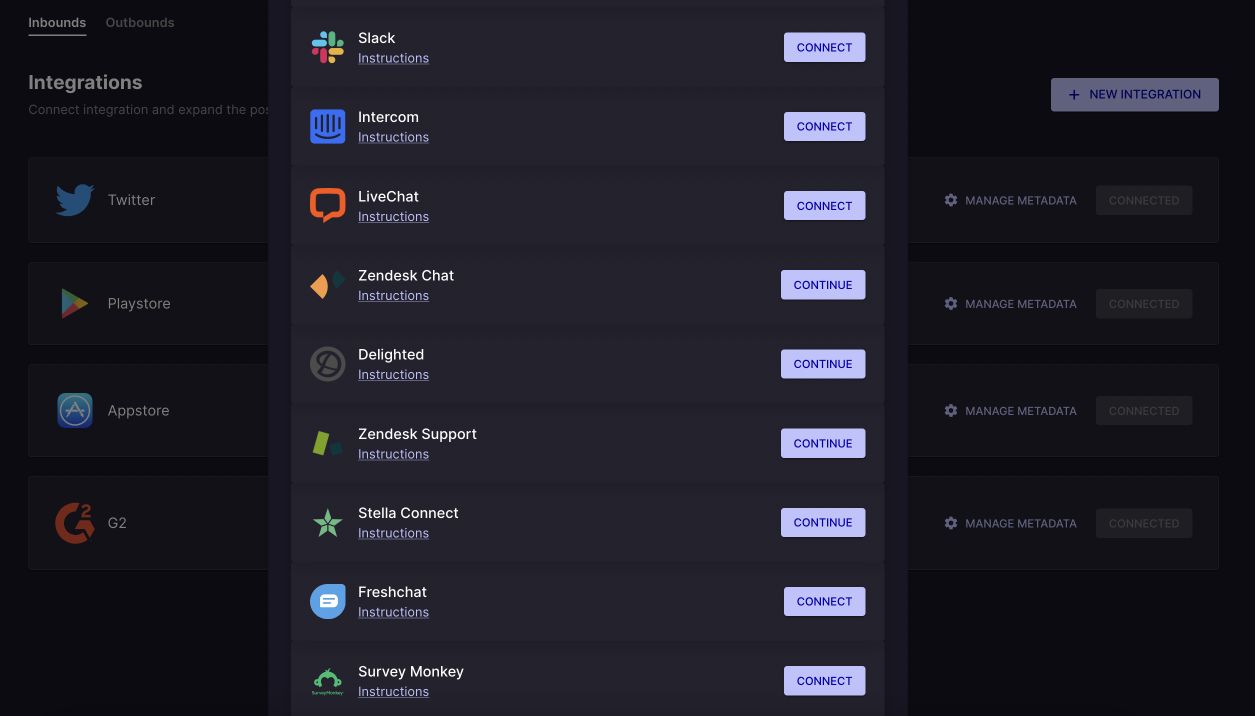
Task: Click the Freshchat chat icon
Action: pyautogui.click(x=327, y=601)
